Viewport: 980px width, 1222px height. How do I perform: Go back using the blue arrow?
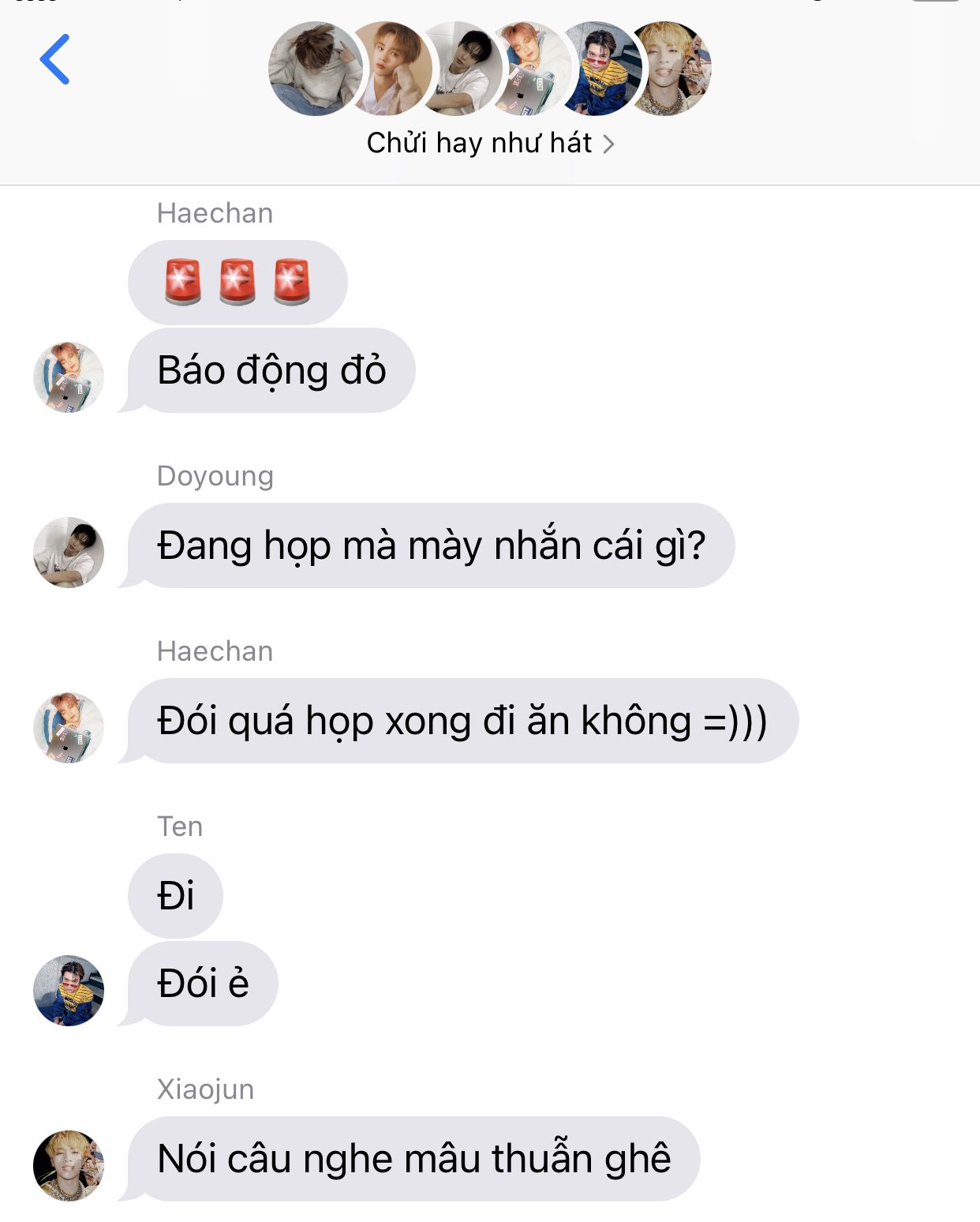click(x=55, y=59)
